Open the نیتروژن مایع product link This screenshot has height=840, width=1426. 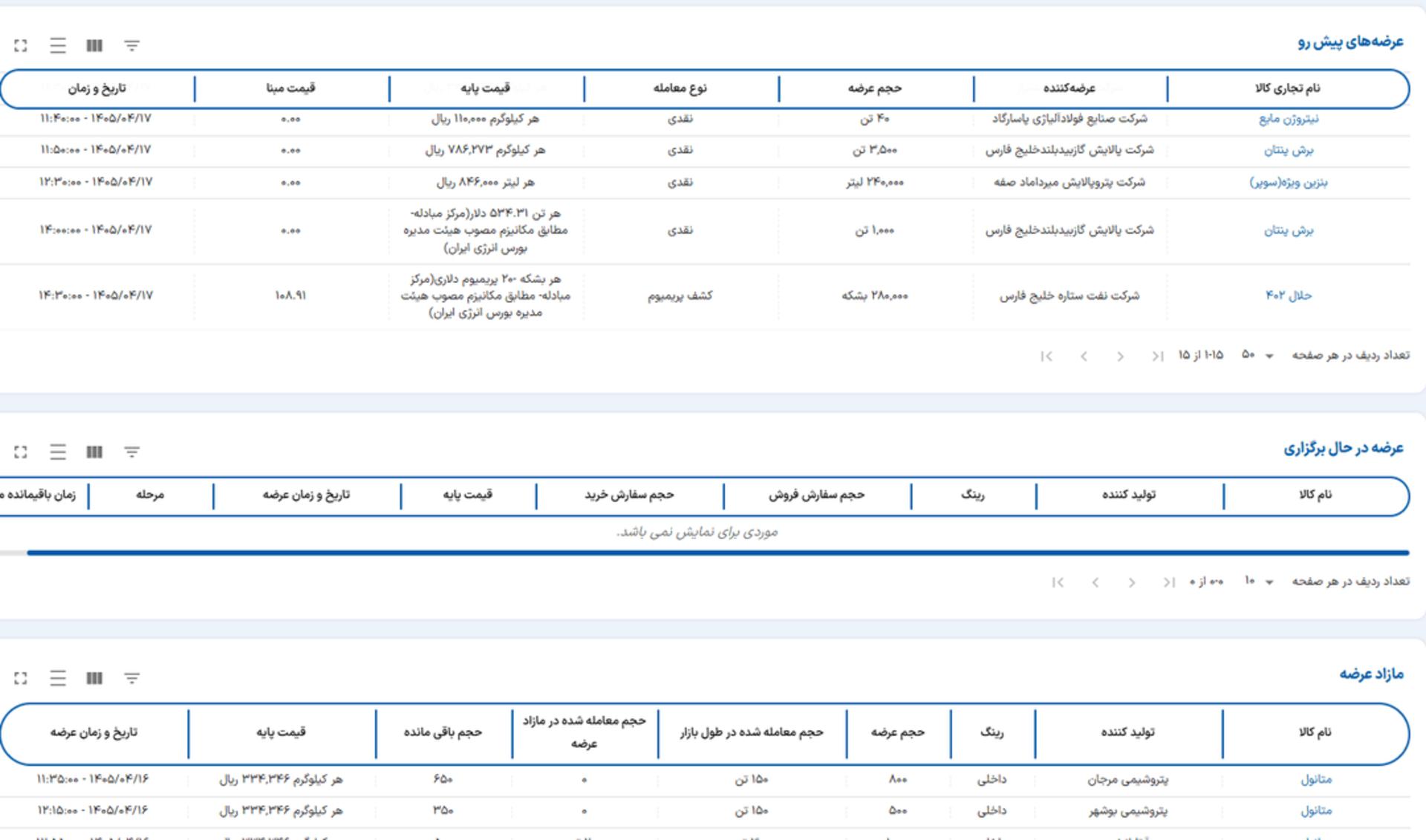pos(1289,119)
